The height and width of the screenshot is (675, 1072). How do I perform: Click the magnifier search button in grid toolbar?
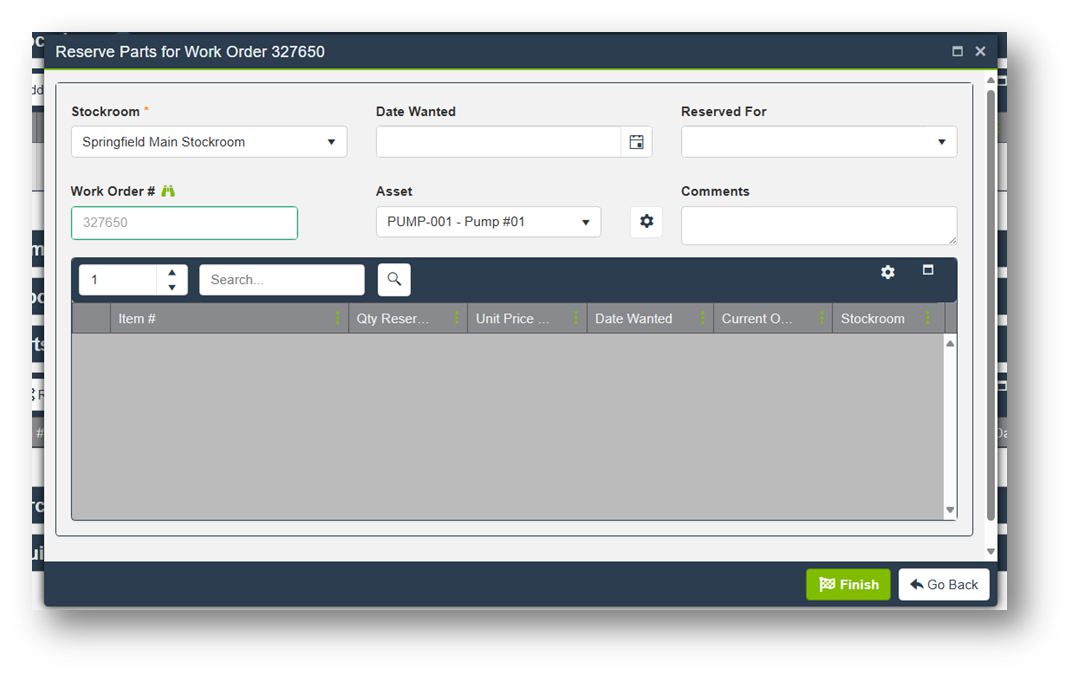coord(394,280)
